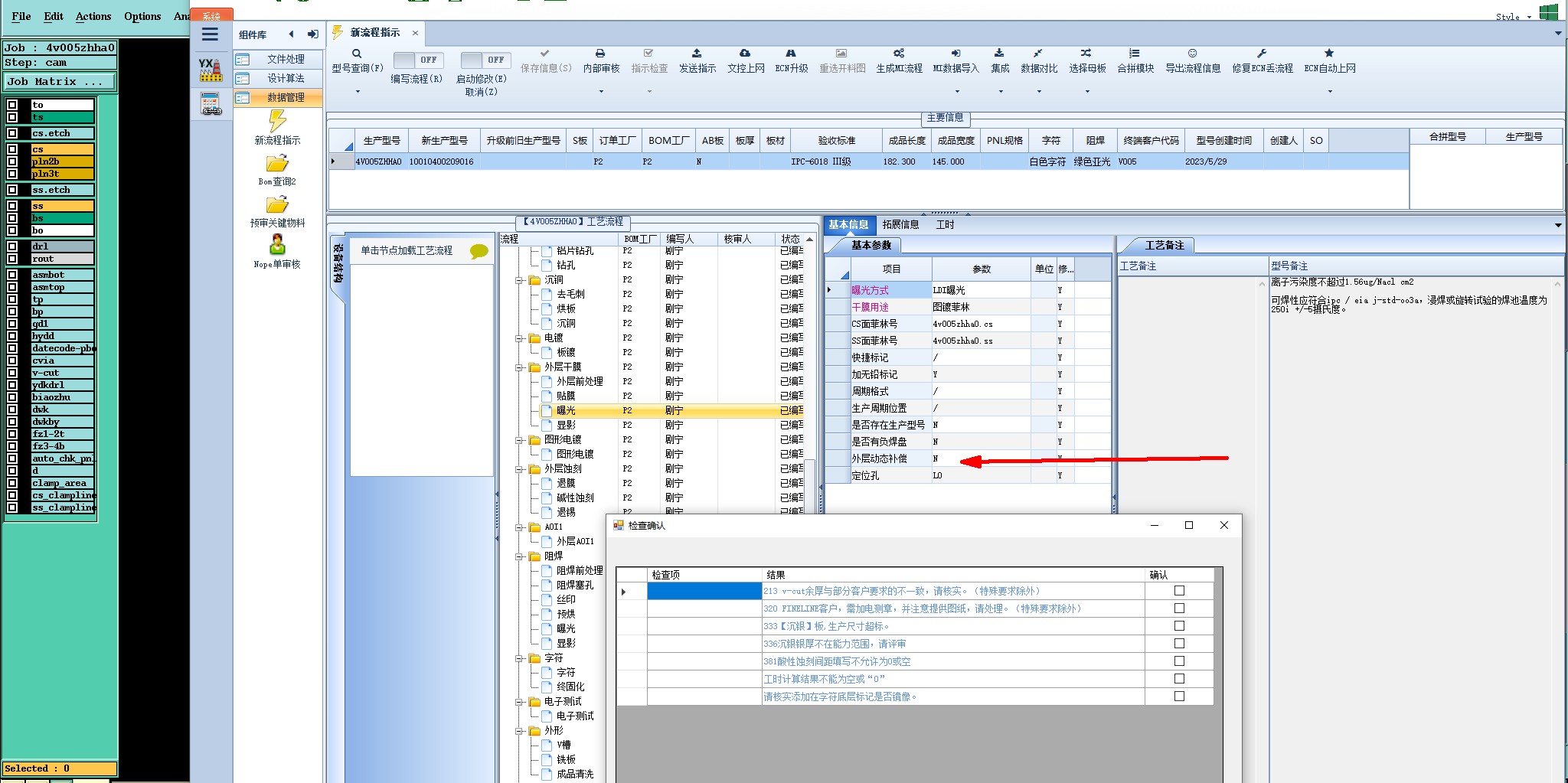The image size is (1568, 783).
Task: Check confirm box for 333 沉银板 row
Action: (1179, 626)
